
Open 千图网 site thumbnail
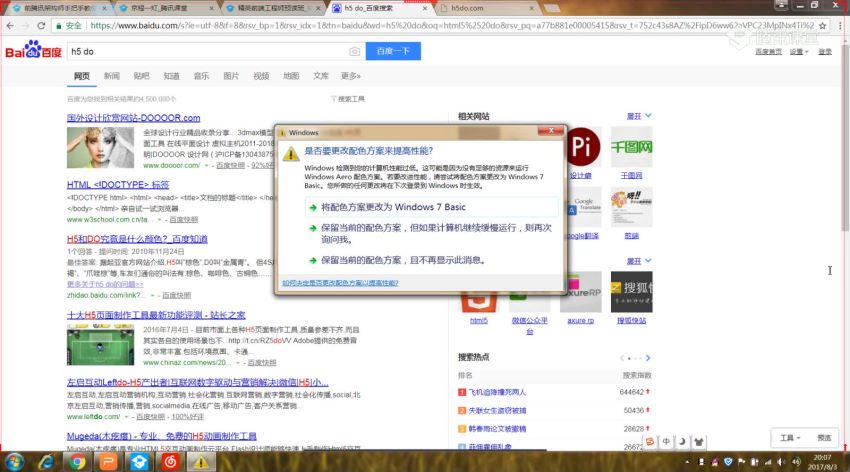point(632,147)
